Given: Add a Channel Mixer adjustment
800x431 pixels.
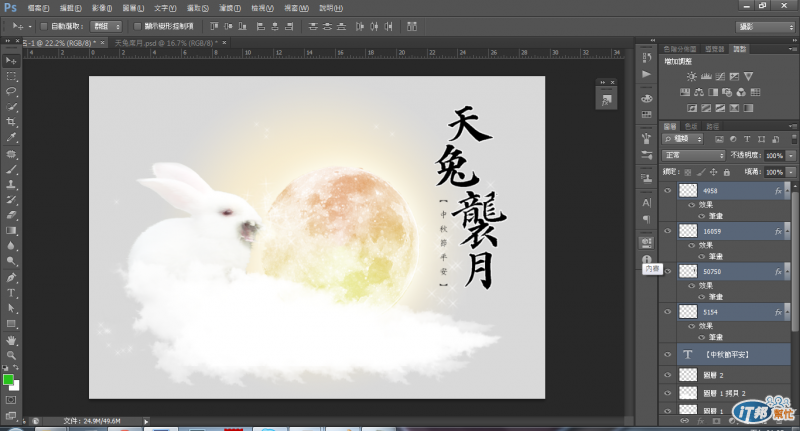Looking at the screenshot, I should pyautogui.click(x=741, y=92).
